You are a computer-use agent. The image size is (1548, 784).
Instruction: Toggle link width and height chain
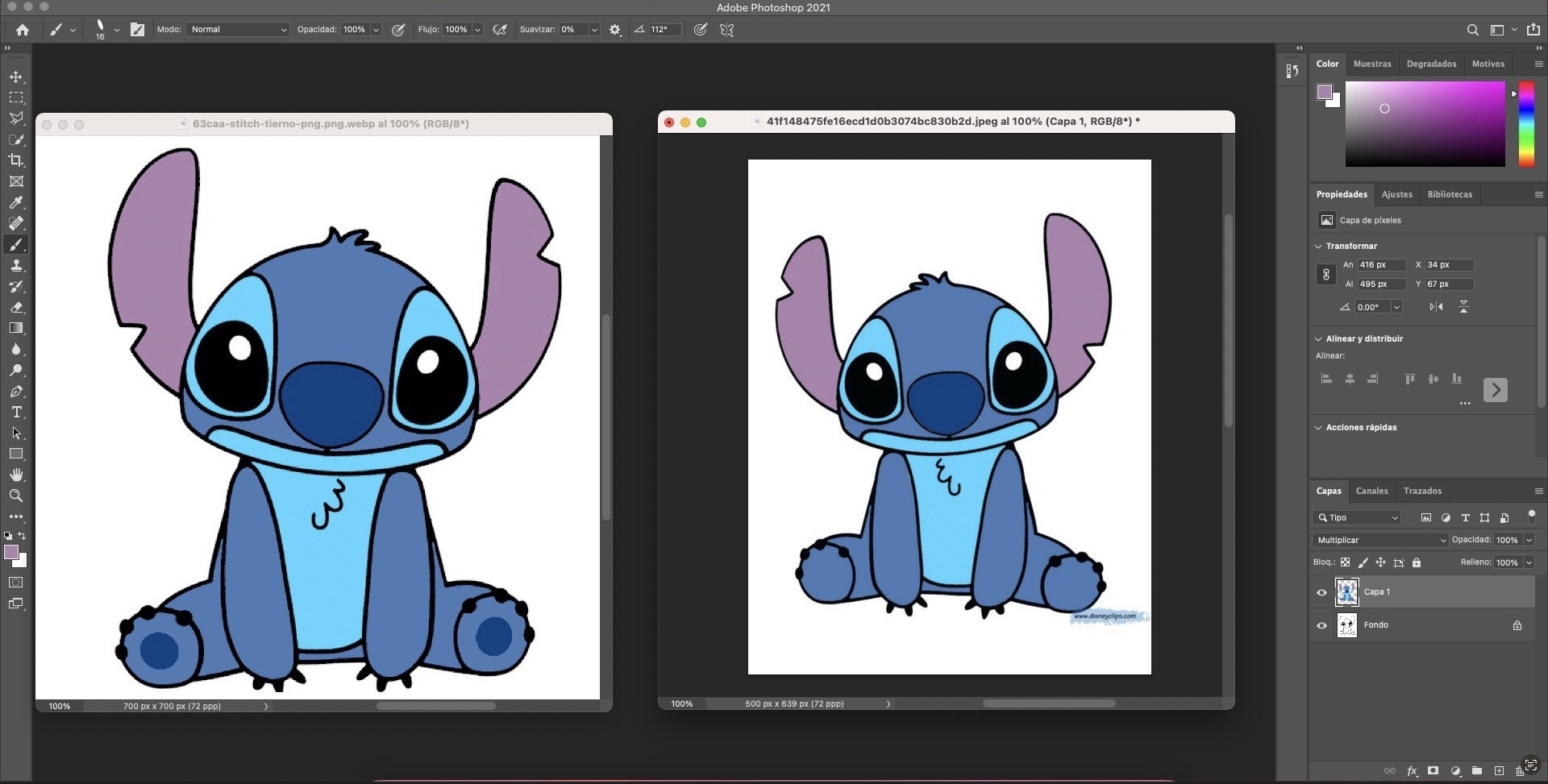pyautogui.click(x=1326, y=275)
